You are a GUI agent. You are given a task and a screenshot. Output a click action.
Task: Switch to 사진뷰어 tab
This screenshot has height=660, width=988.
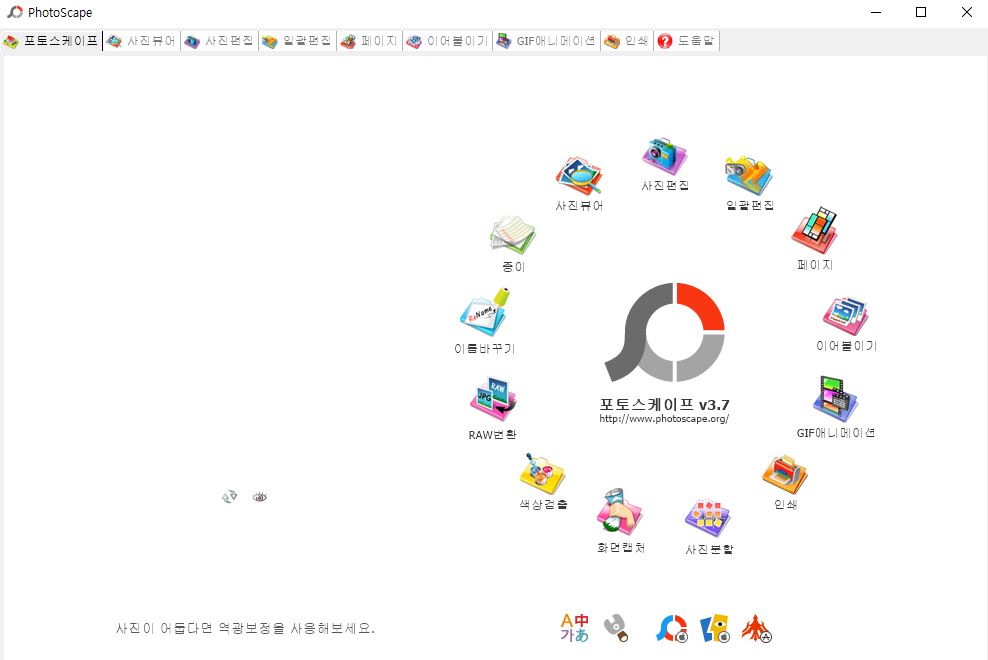(x=141, y=41)
